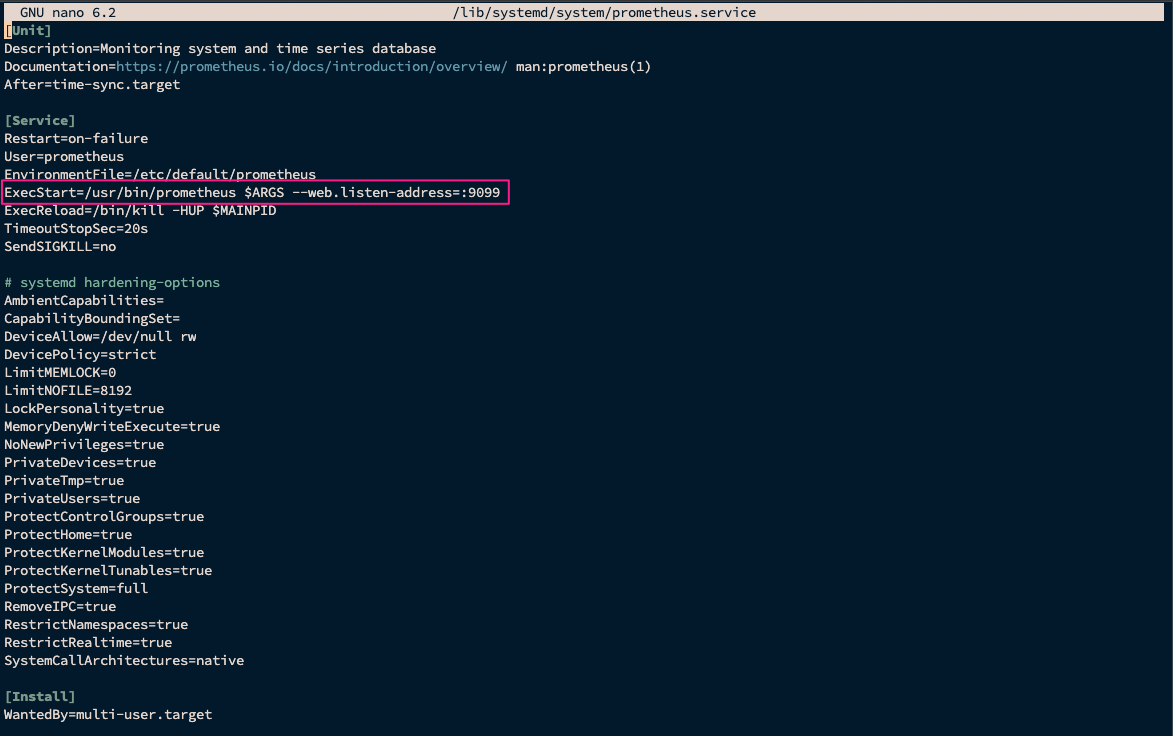Click the [Service] section header
This screenshot has height=736, width=1173.
40,121
